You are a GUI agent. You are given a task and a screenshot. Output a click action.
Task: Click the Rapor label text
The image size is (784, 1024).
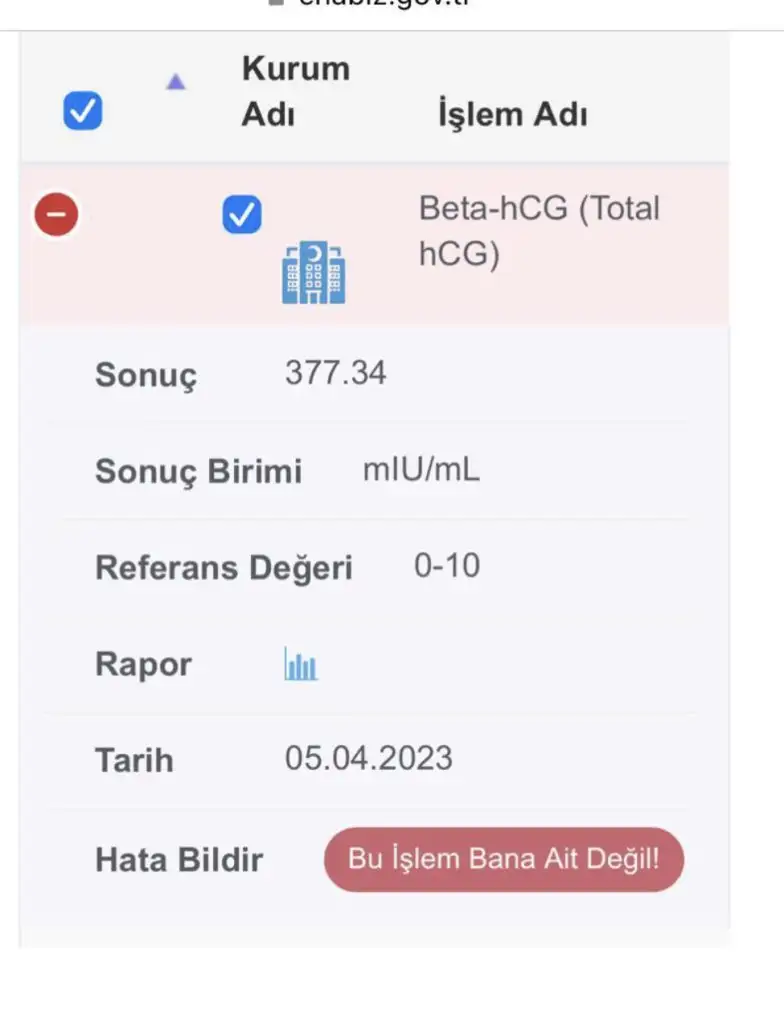143,664
